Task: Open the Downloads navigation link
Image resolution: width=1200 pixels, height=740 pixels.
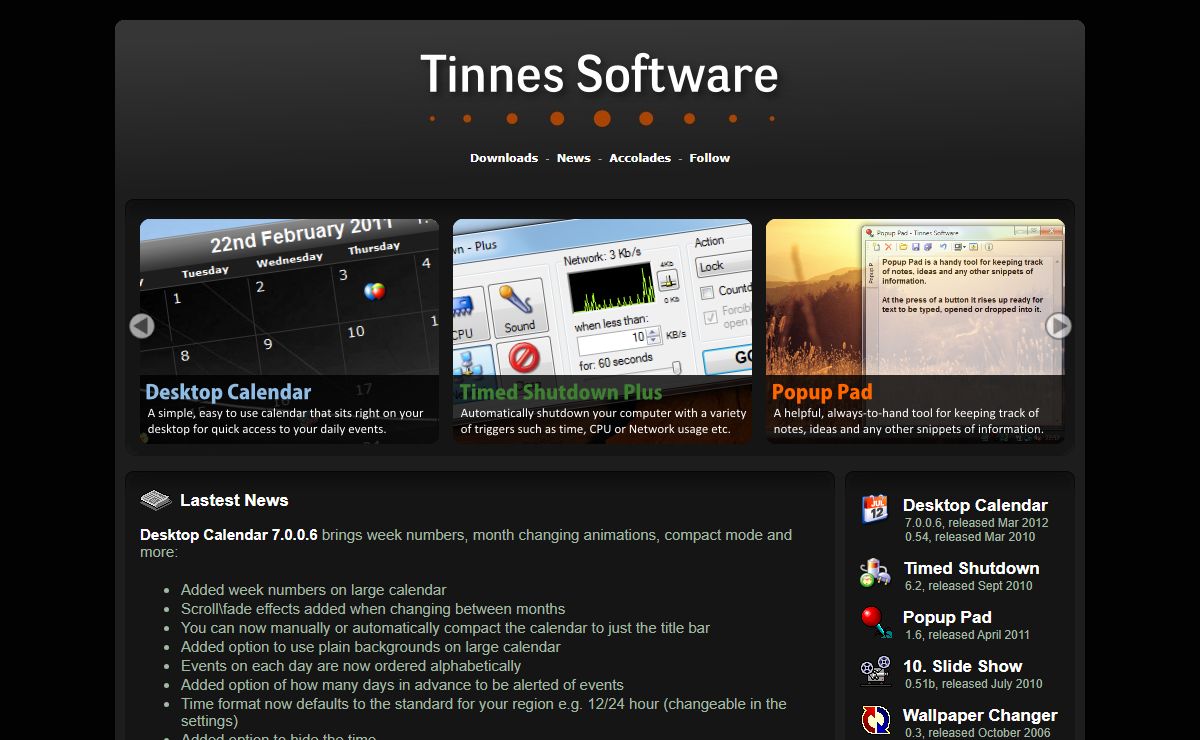Action: point(504,158)
